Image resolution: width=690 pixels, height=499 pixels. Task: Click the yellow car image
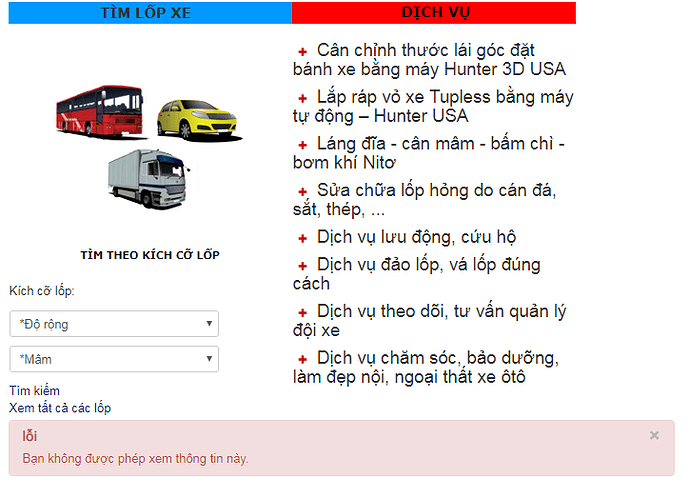point(198,120)
